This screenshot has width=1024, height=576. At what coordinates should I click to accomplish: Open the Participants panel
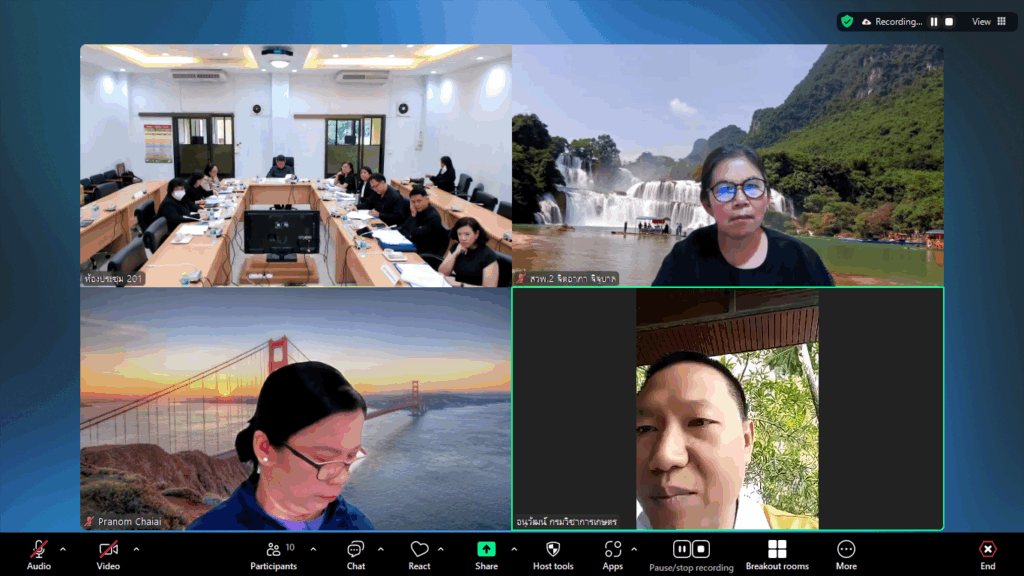pyautogui.click(x=273, y=555)
